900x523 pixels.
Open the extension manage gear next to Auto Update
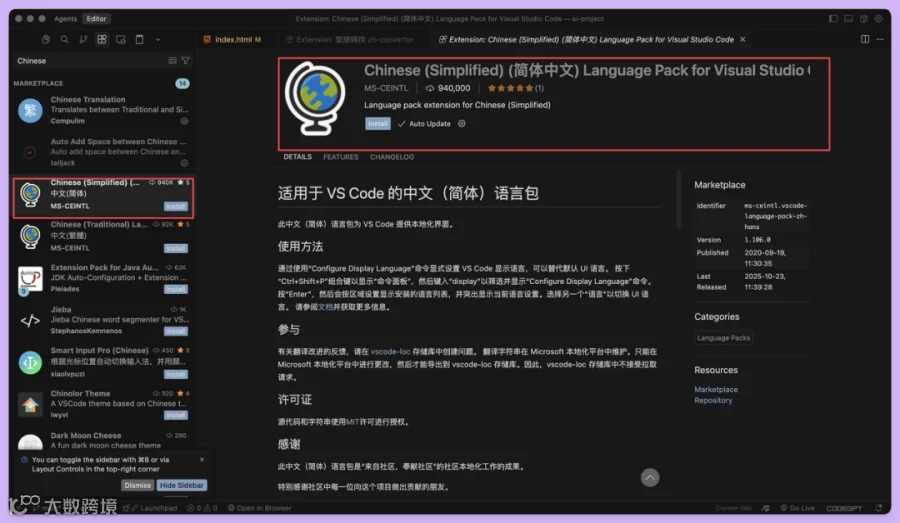(x=461, y=123)
